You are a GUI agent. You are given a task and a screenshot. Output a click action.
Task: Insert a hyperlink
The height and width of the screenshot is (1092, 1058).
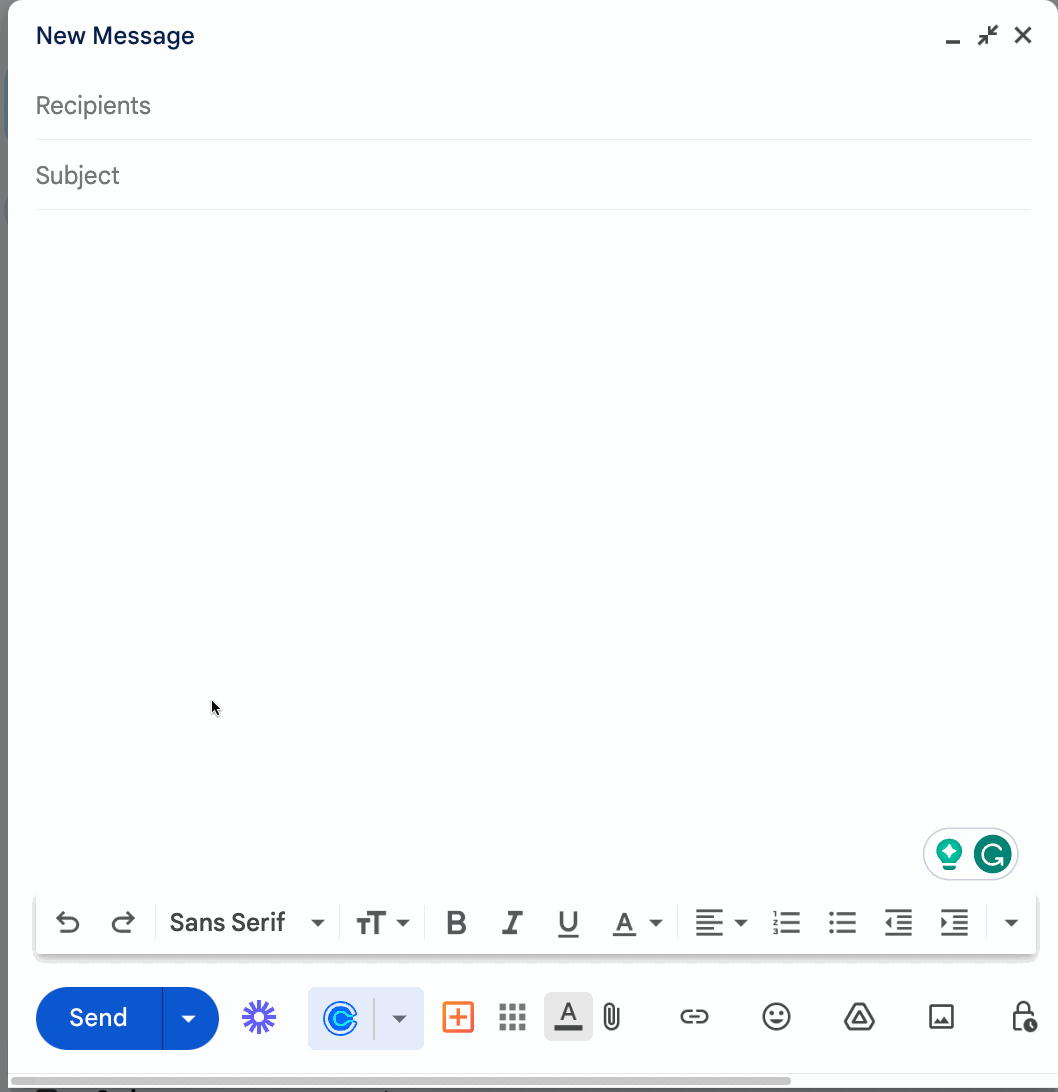pos(694,1017)
